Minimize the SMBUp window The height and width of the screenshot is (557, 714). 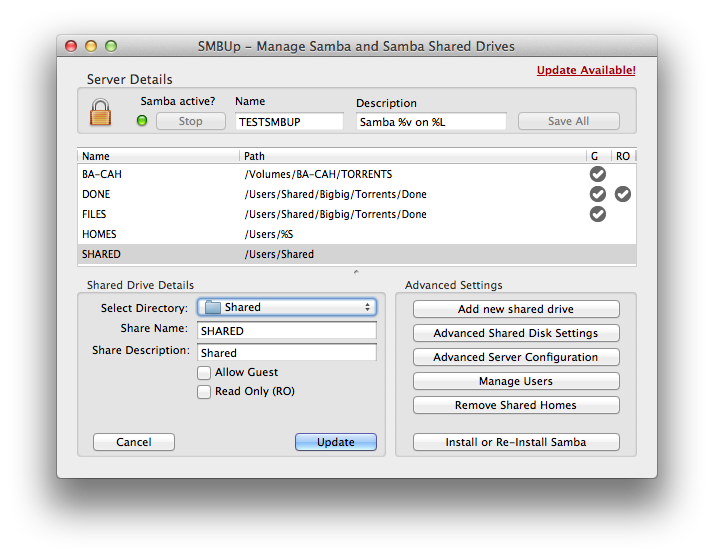[x=91, y=46]
